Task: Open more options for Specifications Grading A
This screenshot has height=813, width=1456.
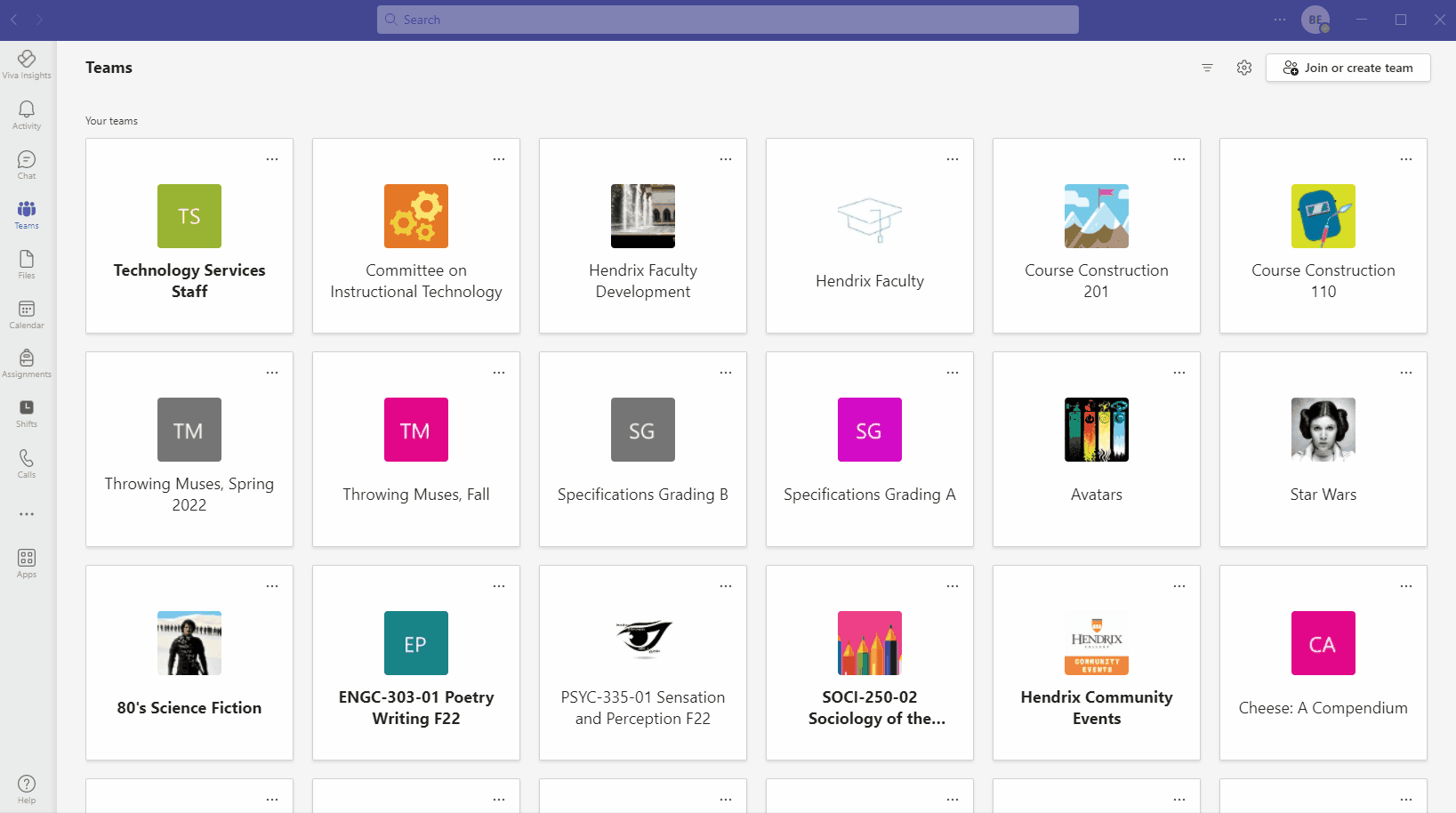Action: click(953, 373)
